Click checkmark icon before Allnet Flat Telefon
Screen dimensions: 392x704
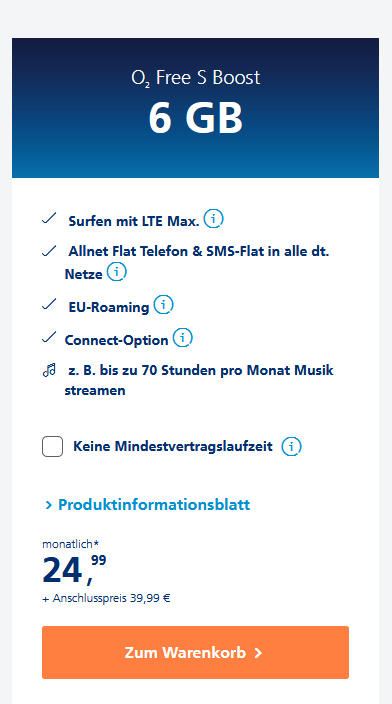49,251
